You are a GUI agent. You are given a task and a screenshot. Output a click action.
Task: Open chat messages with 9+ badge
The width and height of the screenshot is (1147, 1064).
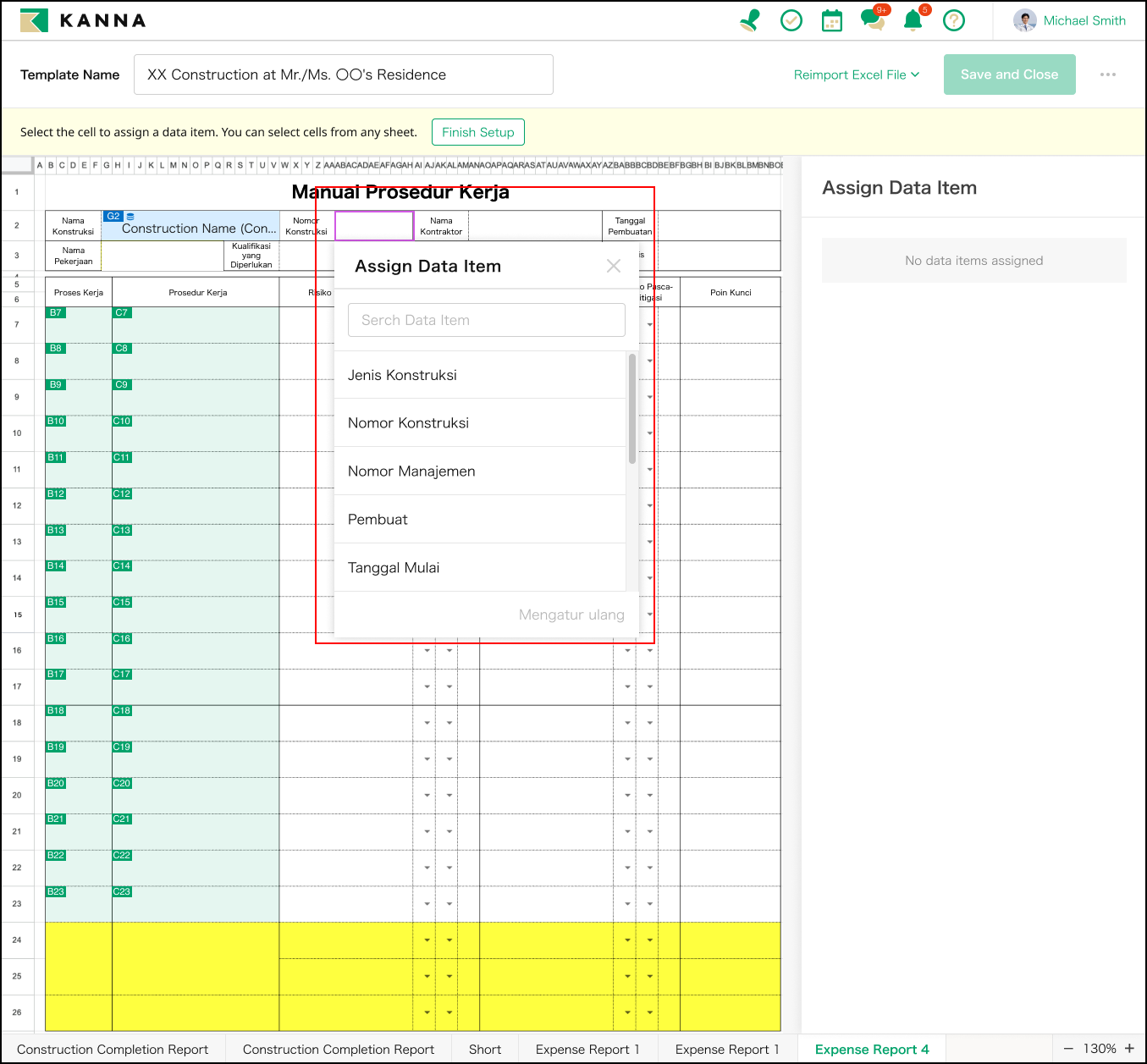(x=872, y=20)
